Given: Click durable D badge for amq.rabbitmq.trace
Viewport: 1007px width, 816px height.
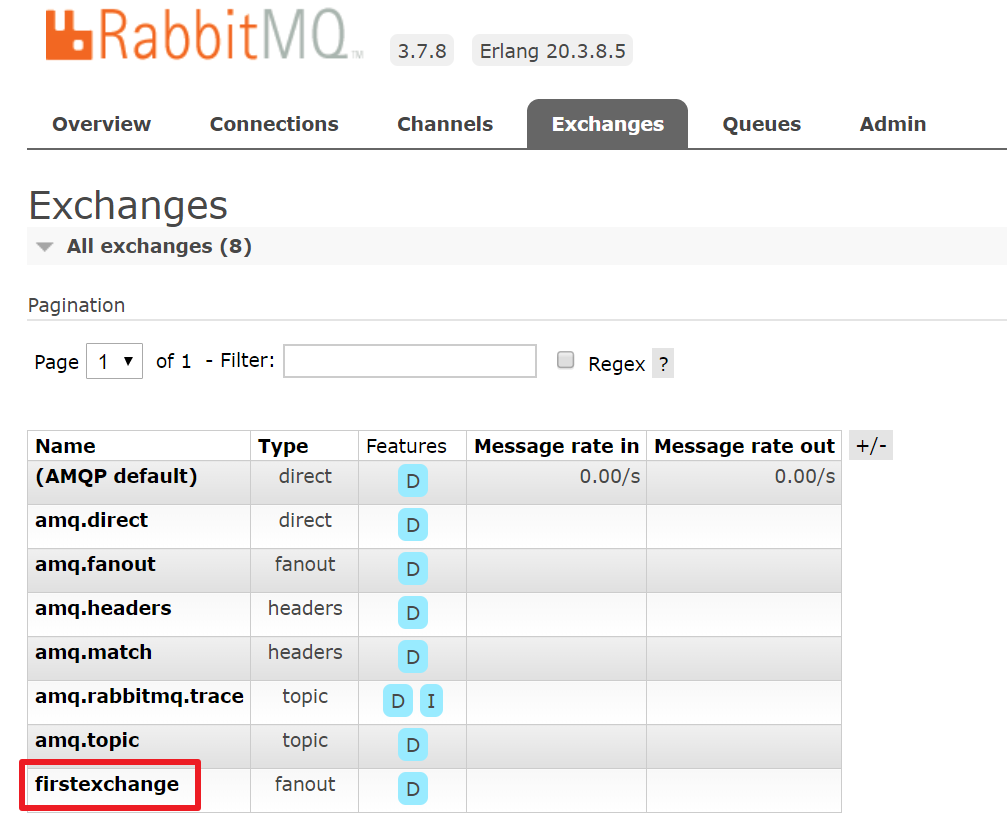Looking at the screenshot, I should tap(398, 701).
